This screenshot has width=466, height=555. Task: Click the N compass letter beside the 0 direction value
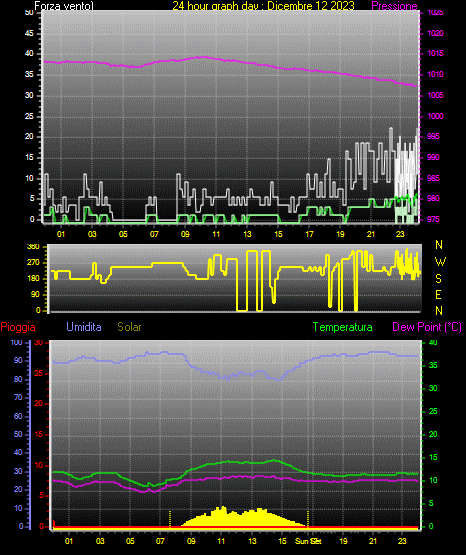click(439, 311)
